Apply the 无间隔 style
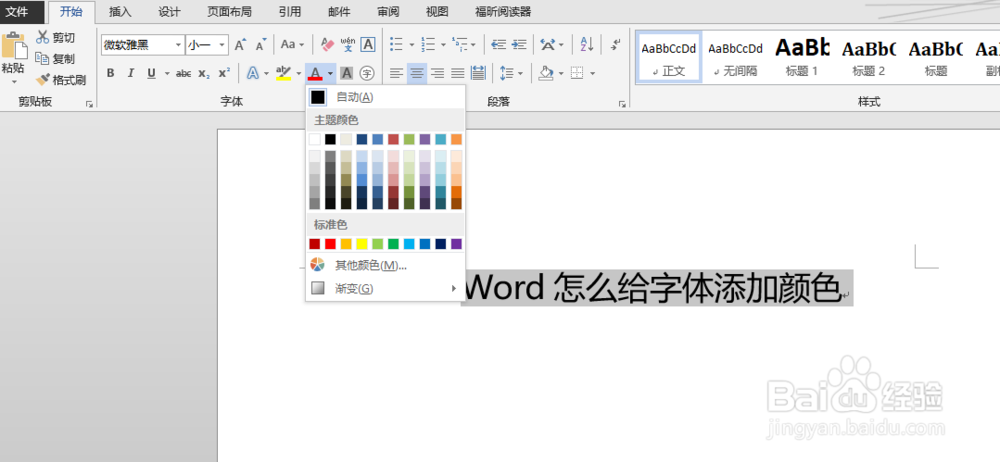The image size is (1000, 462). [x=736, y=57]
